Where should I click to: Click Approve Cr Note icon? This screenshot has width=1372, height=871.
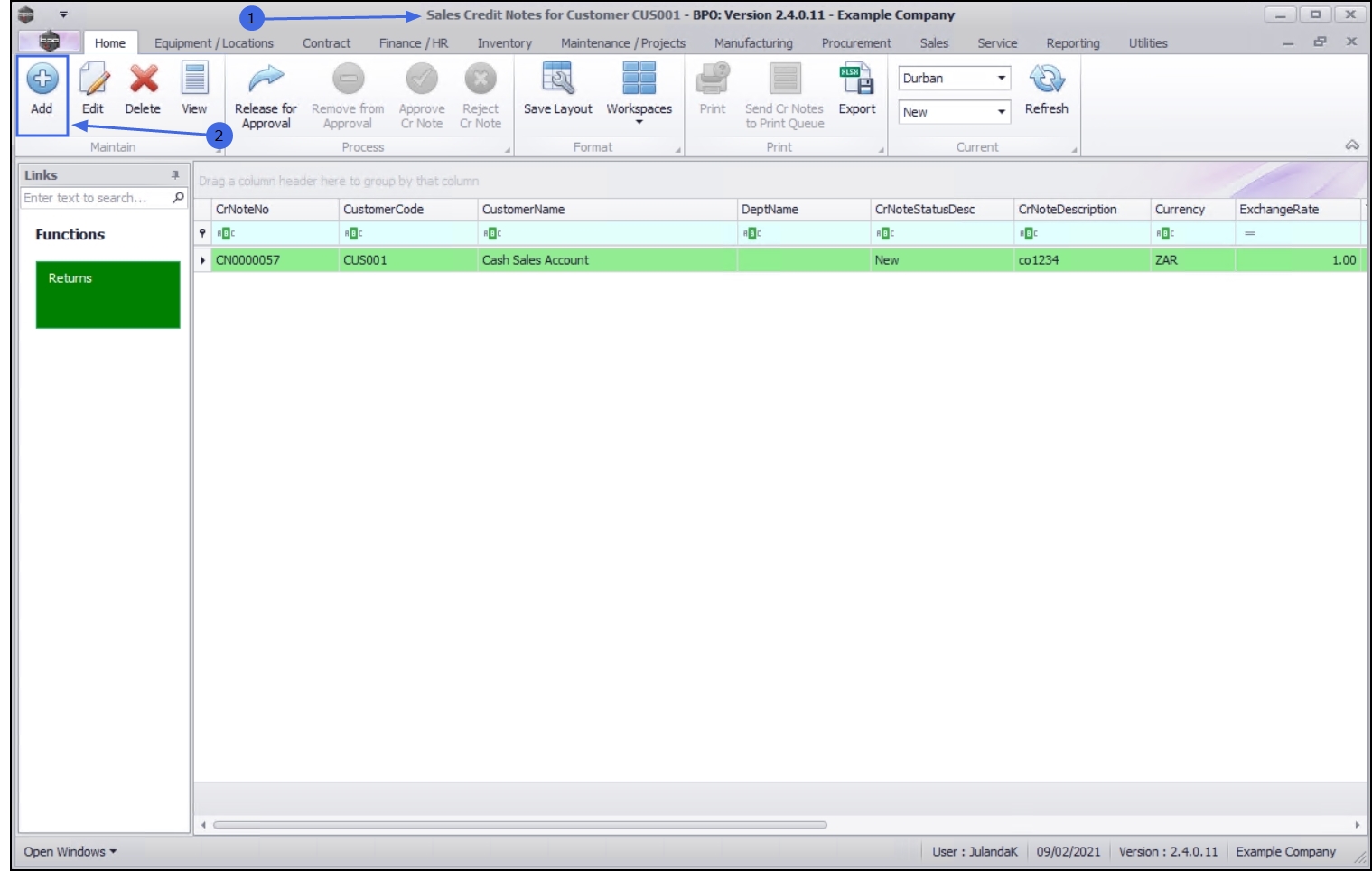(x=422, y=80)
